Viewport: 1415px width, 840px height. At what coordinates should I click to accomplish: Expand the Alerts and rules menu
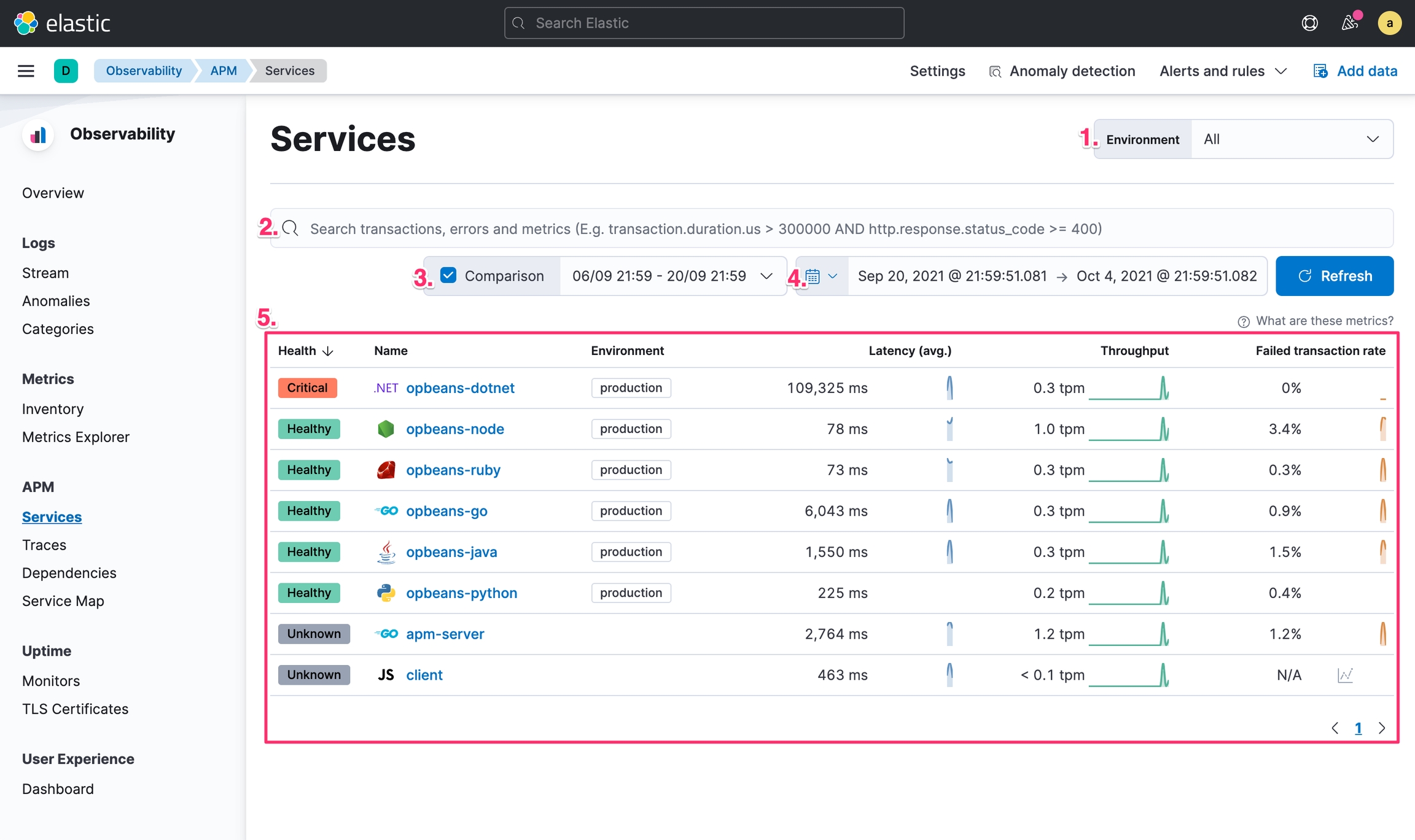(1223, 71)
